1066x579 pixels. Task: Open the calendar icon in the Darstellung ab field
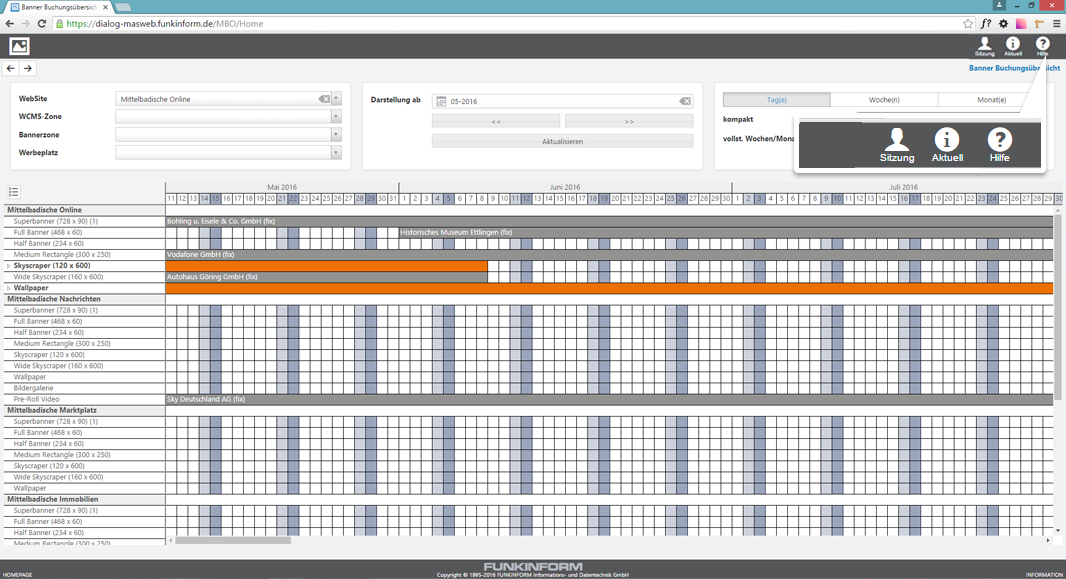pos(441,101)
